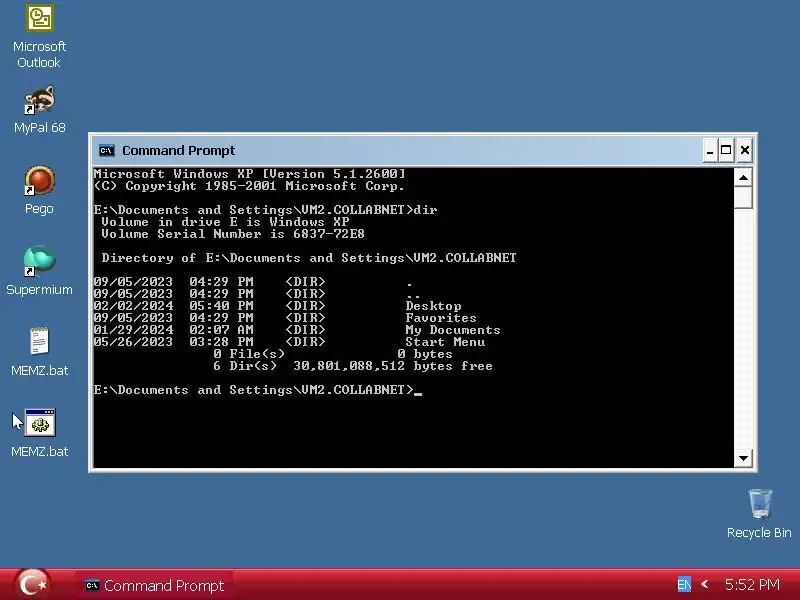Click the date 02/02/2024 entry
Screen dimensions: 800x600
pos(133,306)
